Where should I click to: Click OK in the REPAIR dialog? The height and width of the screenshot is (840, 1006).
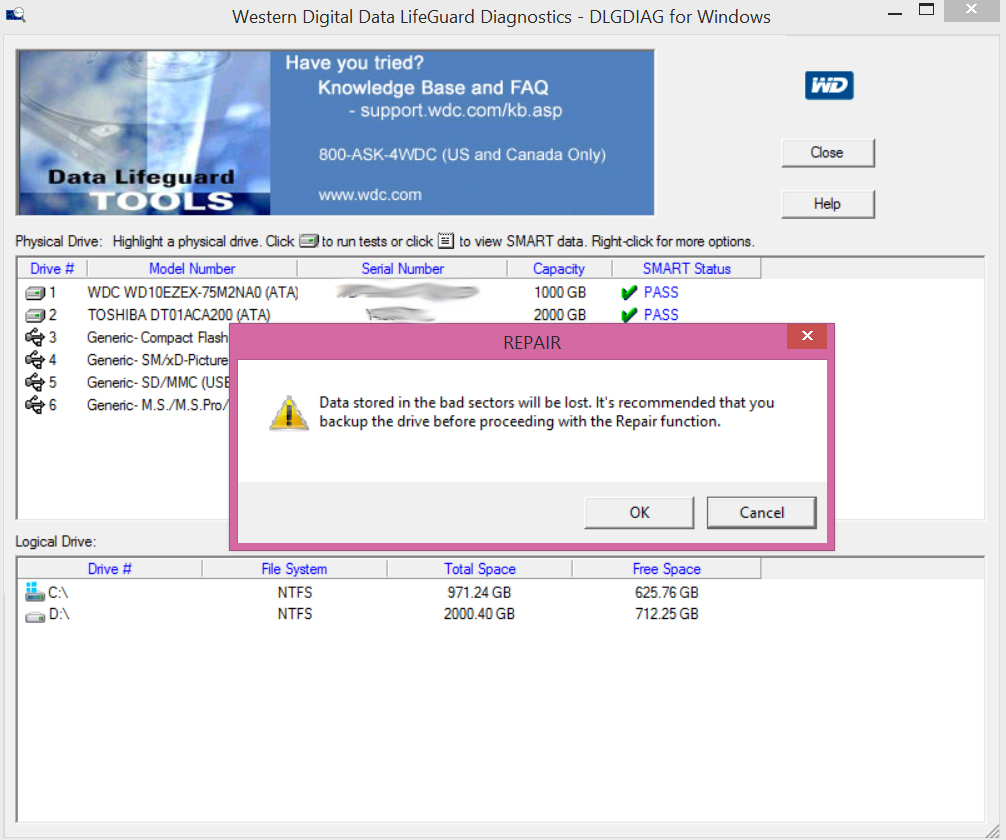coord(639,512)
